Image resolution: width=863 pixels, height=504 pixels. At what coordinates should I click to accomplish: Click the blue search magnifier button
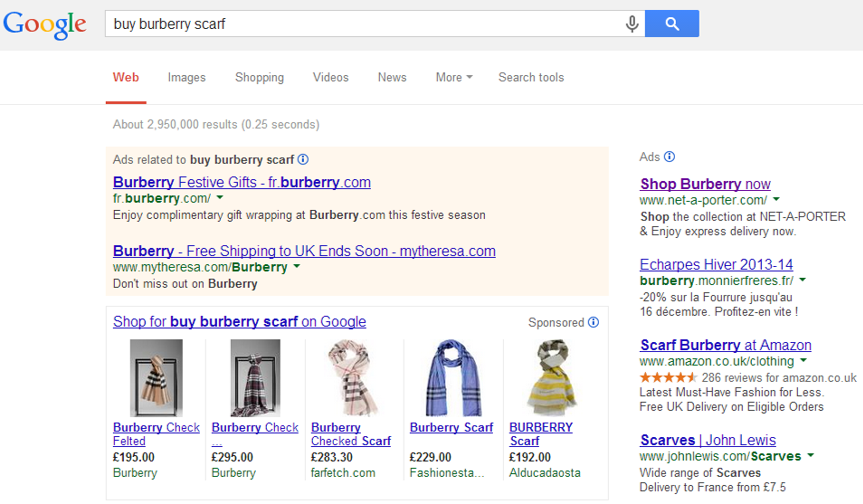671,24
